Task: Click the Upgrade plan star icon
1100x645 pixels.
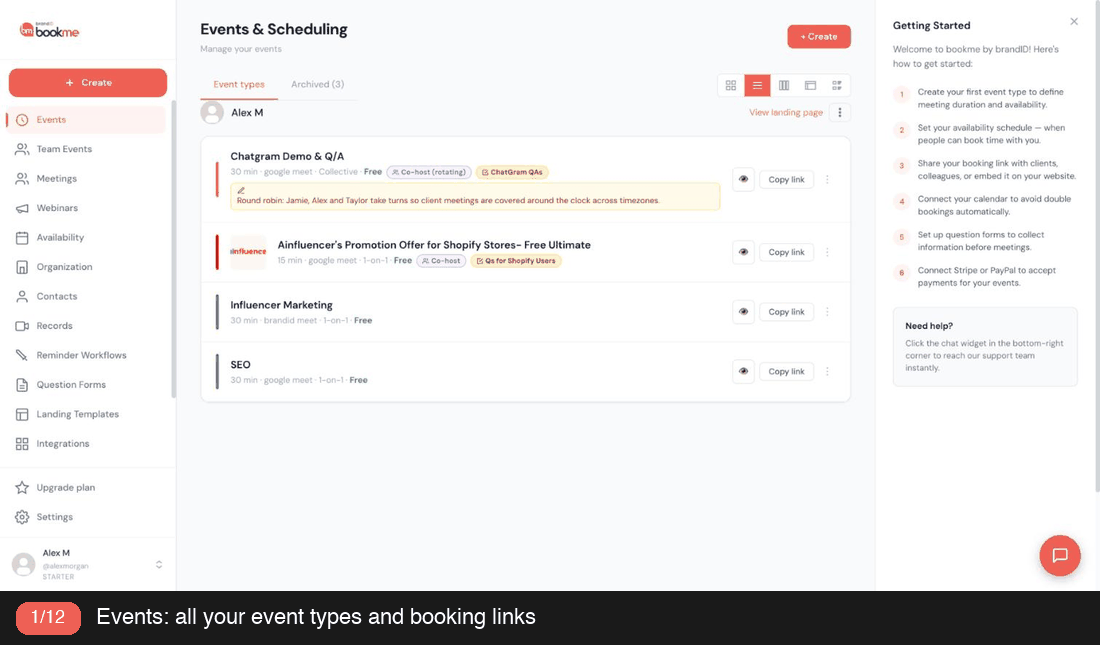Action: coord(22,488)
